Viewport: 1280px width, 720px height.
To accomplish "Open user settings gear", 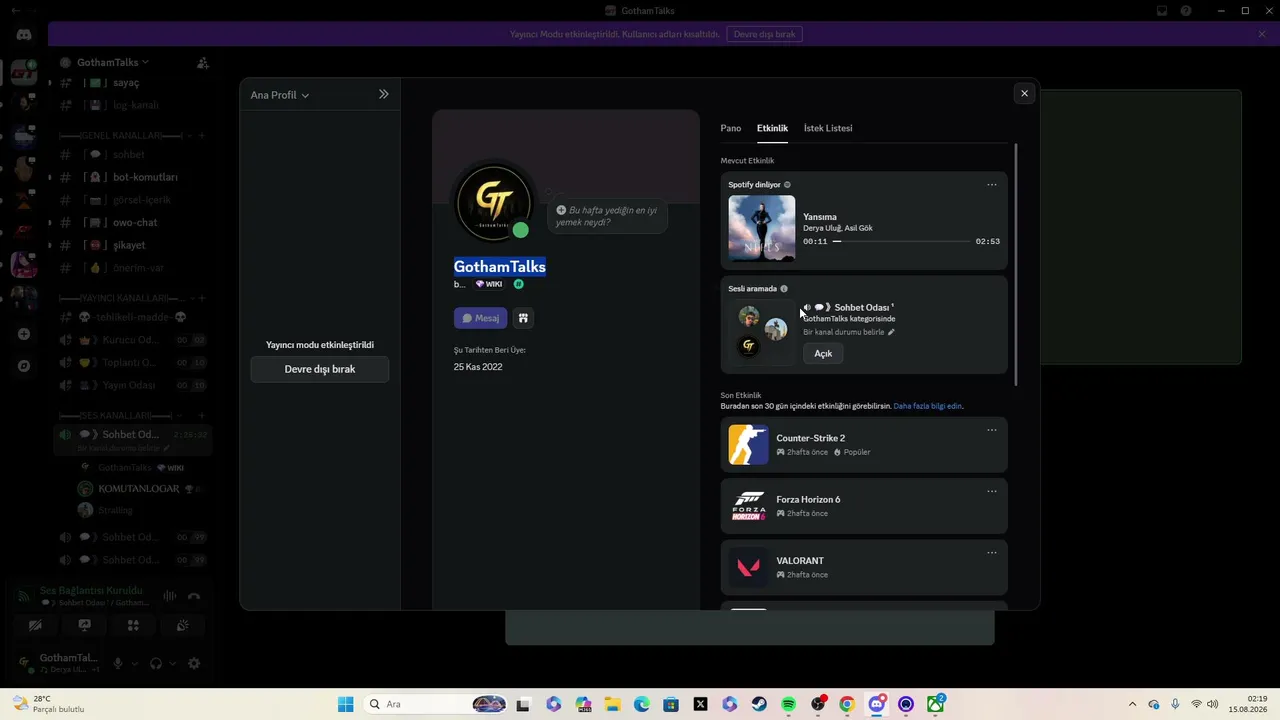I will [194, 663].
